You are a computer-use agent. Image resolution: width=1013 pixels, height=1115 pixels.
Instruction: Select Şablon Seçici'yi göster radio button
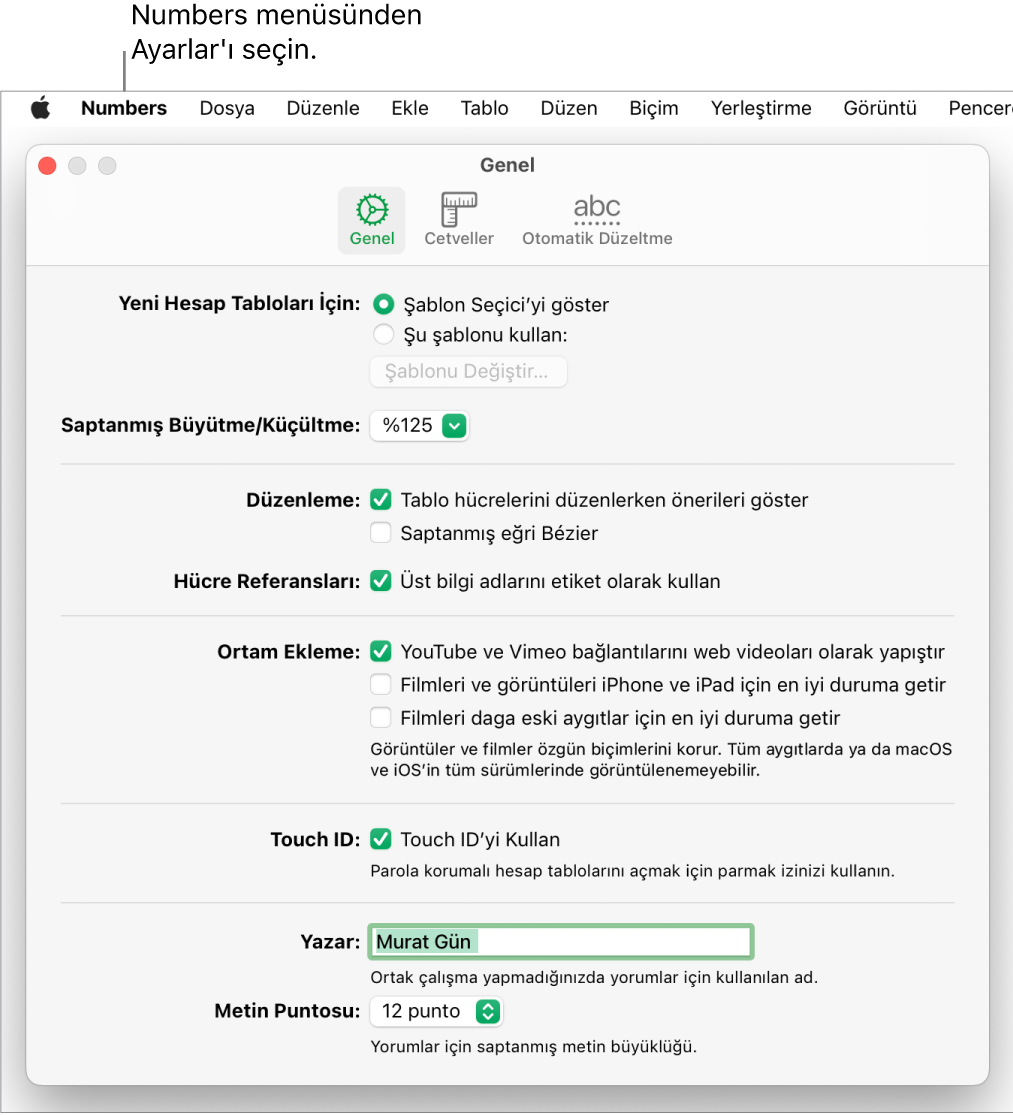click(x=384, y=304)
